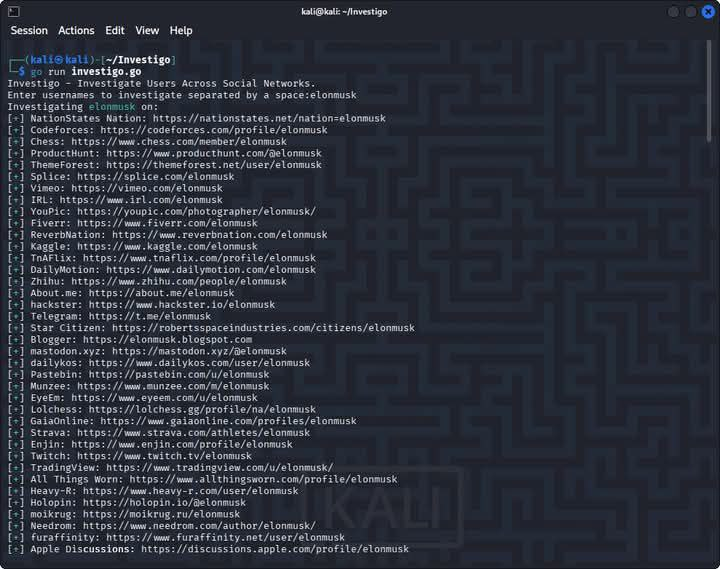Open the Enjin profile URL
This screenshot has width=720, height=569.
click(182, 445)
